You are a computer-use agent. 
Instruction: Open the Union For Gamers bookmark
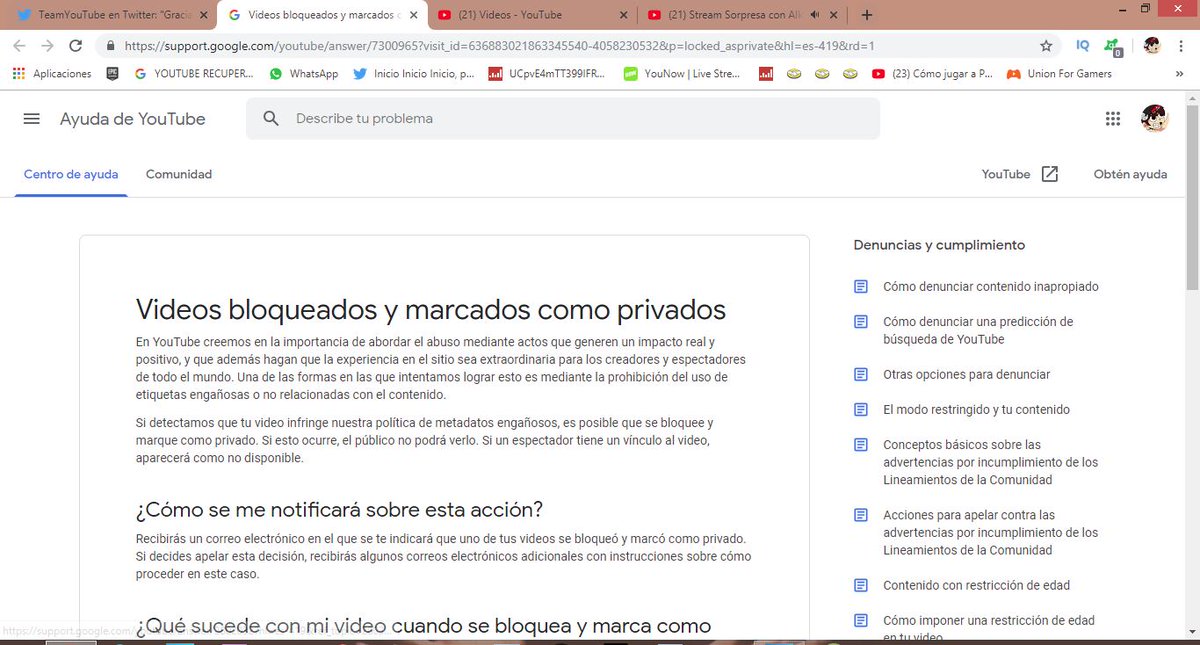[1059, 73]
